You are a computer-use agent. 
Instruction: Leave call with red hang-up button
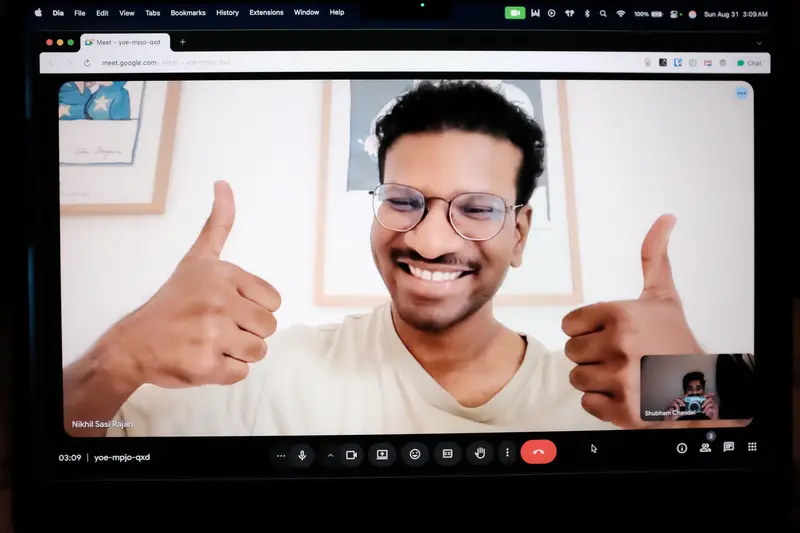pos(538,452)
